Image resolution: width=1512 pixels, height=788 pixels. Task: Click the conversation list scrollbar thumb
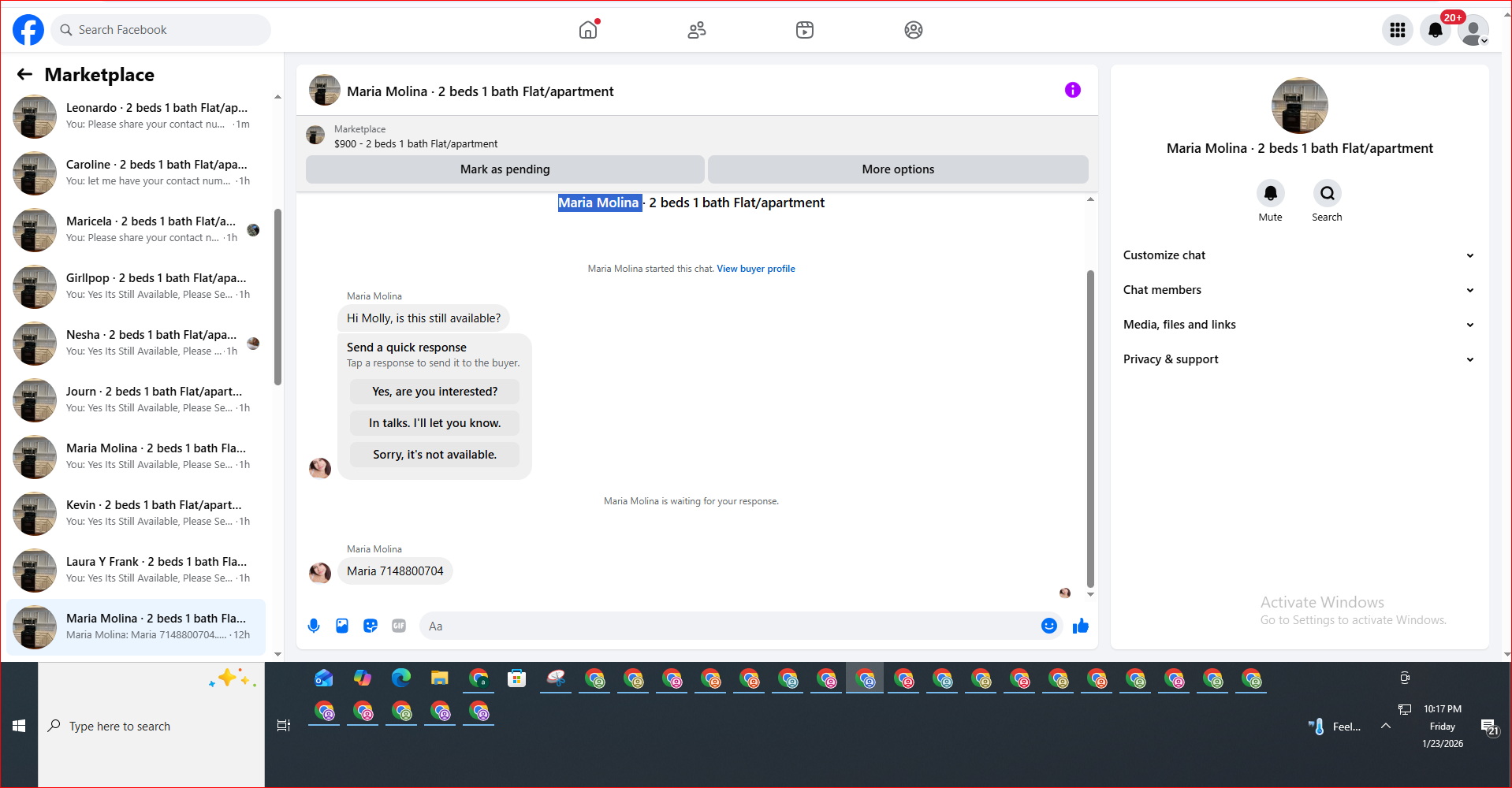click(x=277, y=297)
